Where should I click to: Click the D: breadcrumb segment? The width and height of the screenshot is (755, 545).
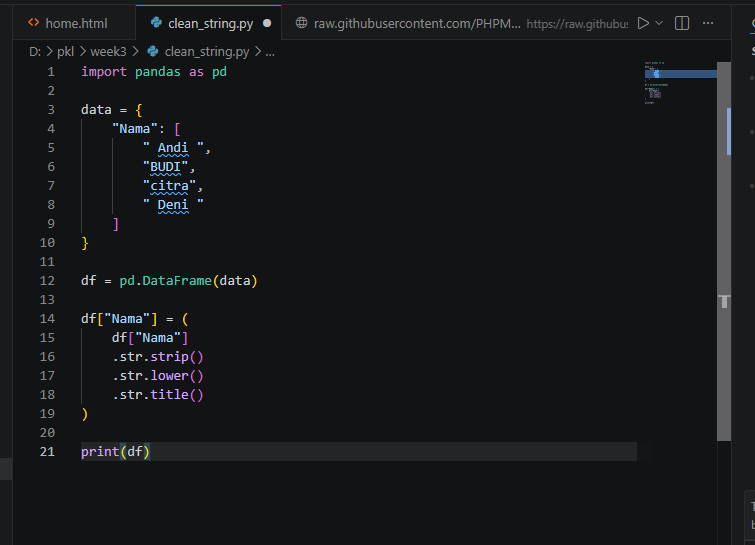pos(35,52)
